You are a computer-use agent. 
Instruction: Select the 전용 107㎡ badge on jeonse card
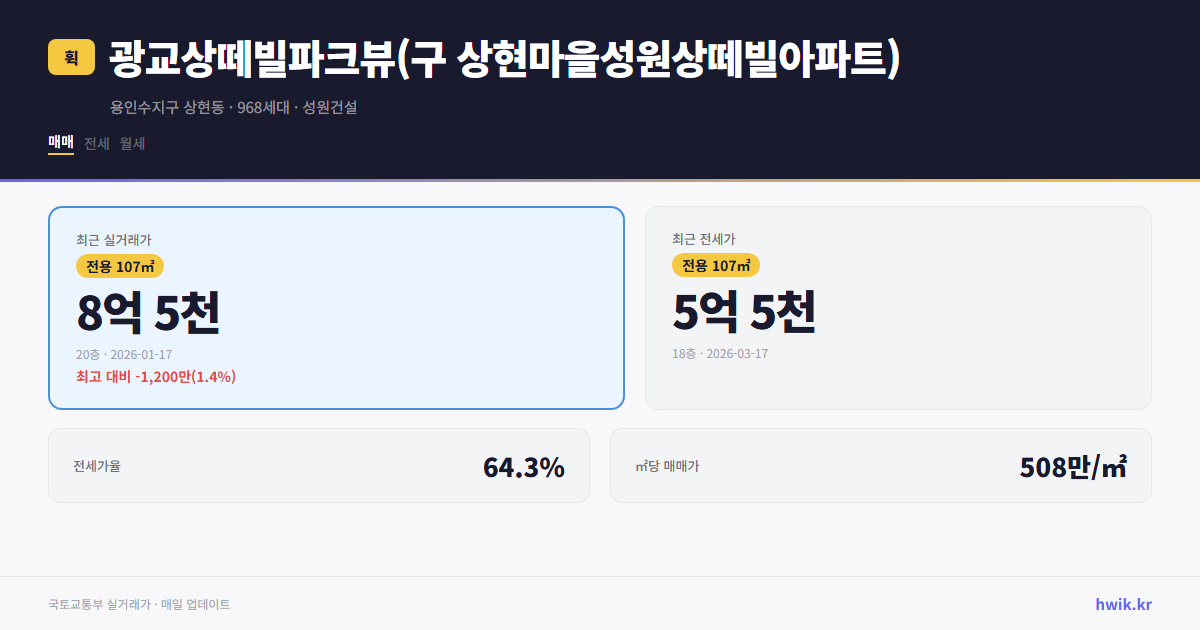click(x=716, y=265)
